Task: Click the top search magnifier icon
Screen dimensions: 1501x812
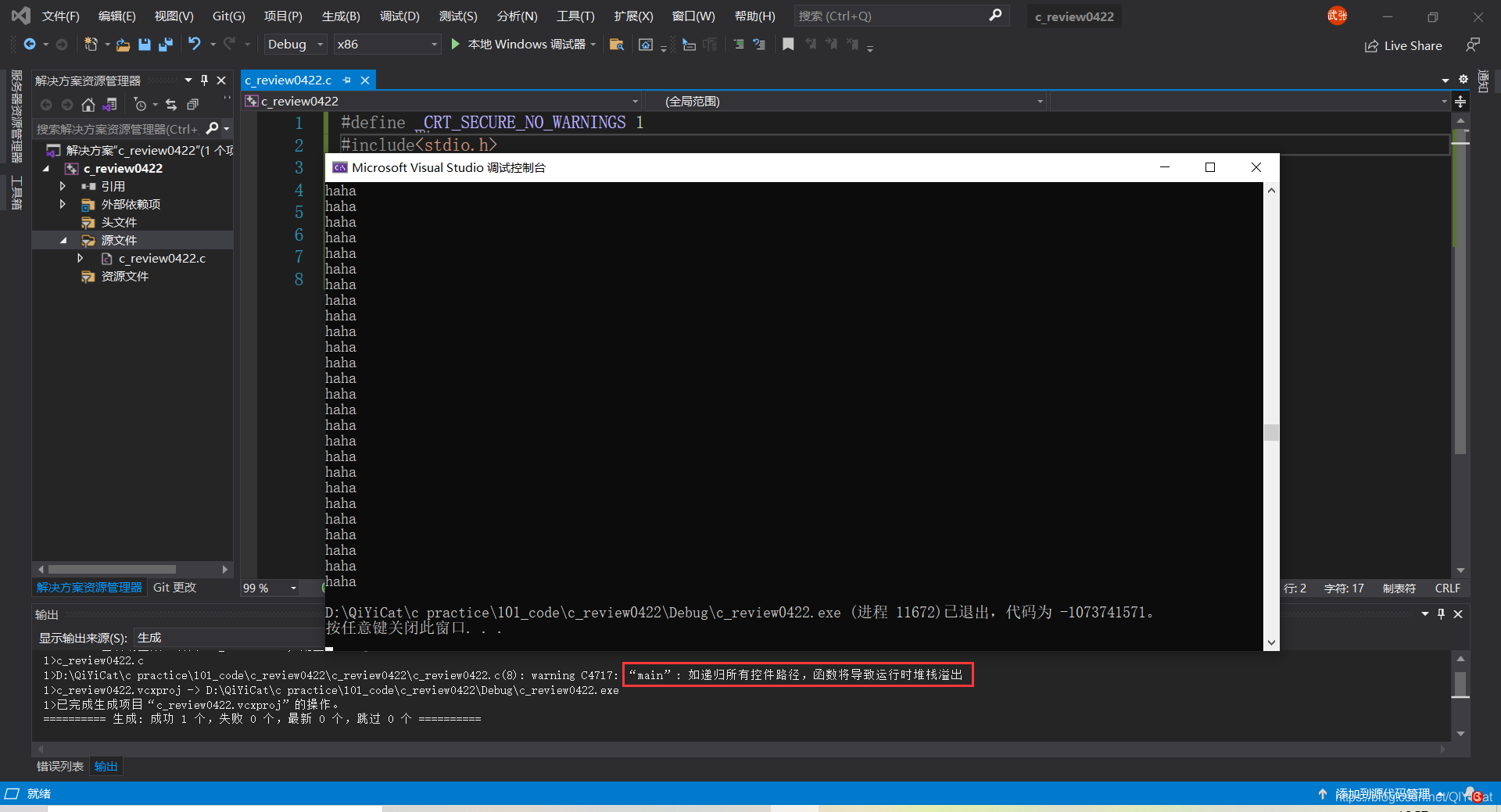Action: point(995,16)
